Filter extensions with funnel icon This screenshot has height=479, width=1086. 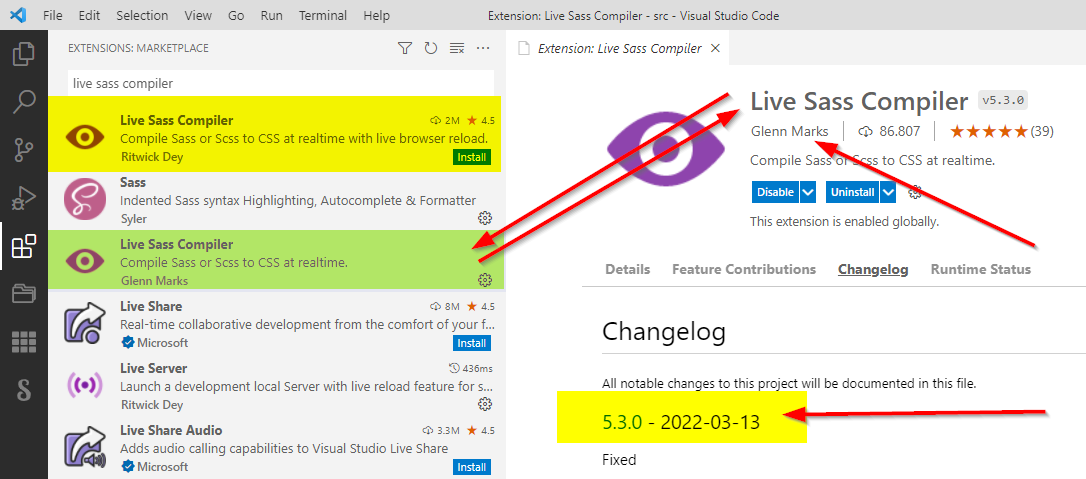tap(405, 48)
